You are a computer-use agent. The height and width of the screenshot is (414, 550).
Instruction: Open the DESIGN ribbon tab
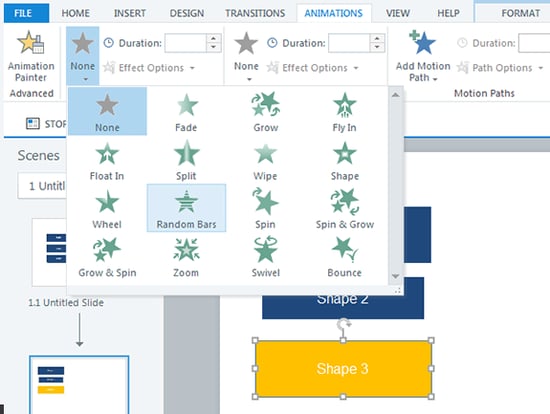(187, 13)
